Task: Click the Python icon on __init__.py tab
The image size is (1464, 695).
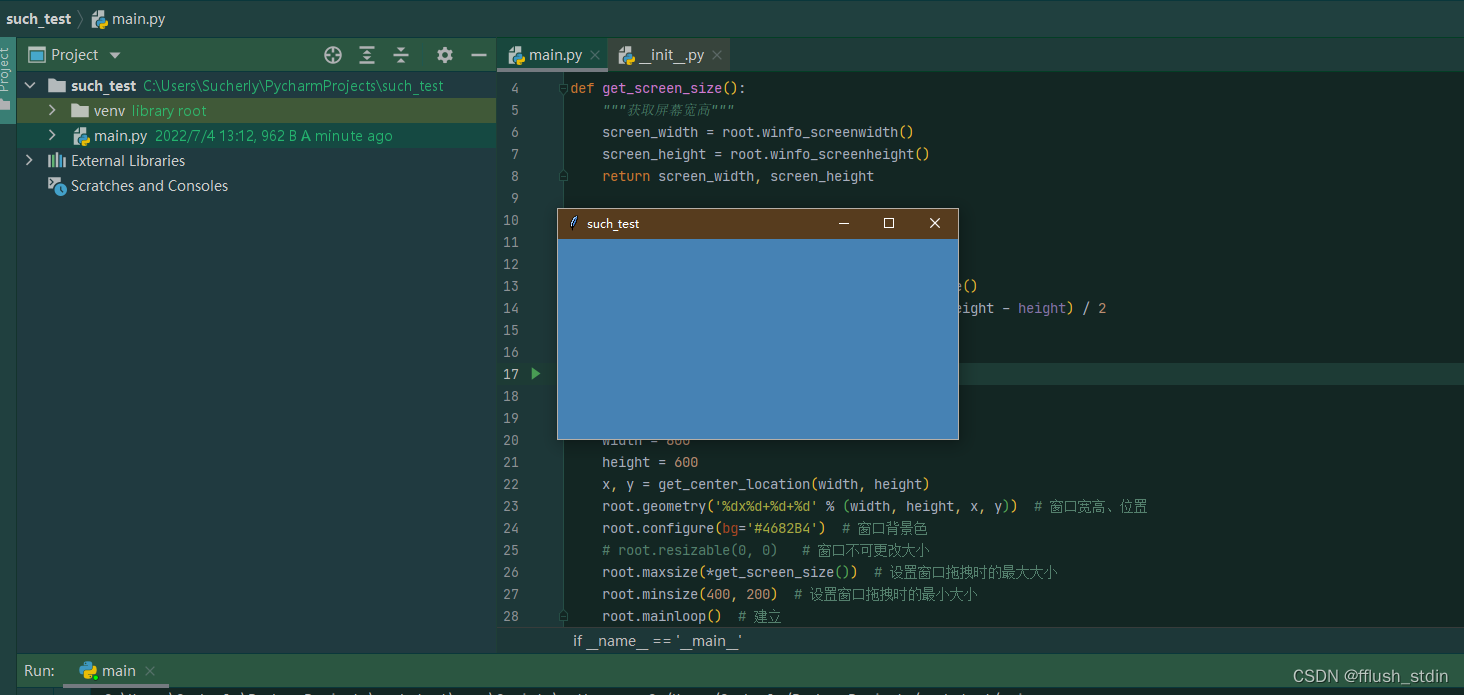Action: click(x=627, y=55)
